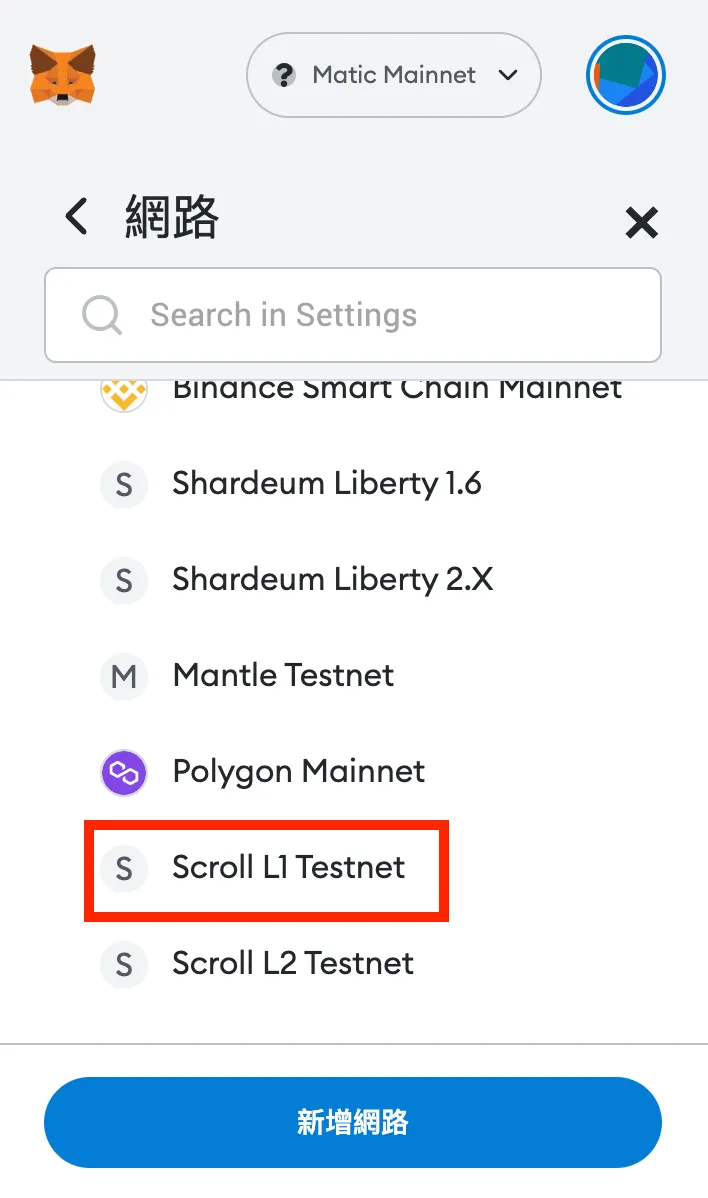Choose Binance Smart Chain Mainnet entry
This screenshot has width=708, height=1198.
pos(397,390)
